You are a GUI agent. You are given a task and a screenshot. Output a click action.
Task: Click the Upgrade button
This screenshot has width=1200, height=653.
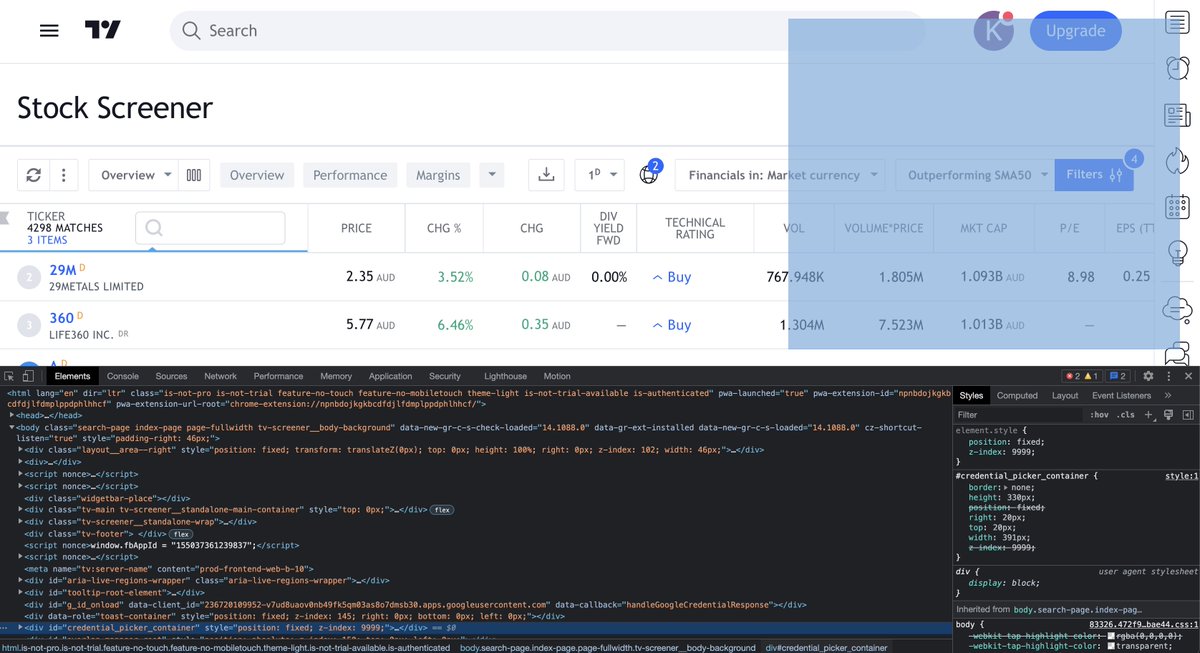coord(1076,31)
